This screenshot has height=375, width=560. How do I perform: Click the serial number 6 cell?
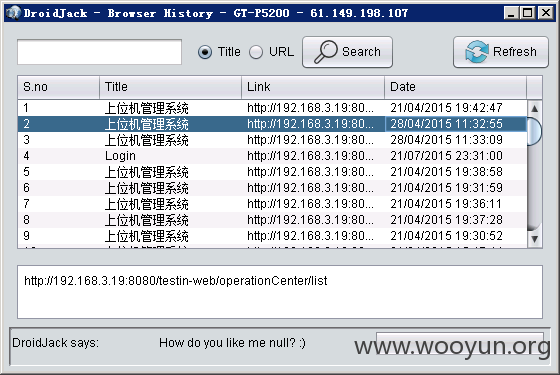tap(58, 188)
